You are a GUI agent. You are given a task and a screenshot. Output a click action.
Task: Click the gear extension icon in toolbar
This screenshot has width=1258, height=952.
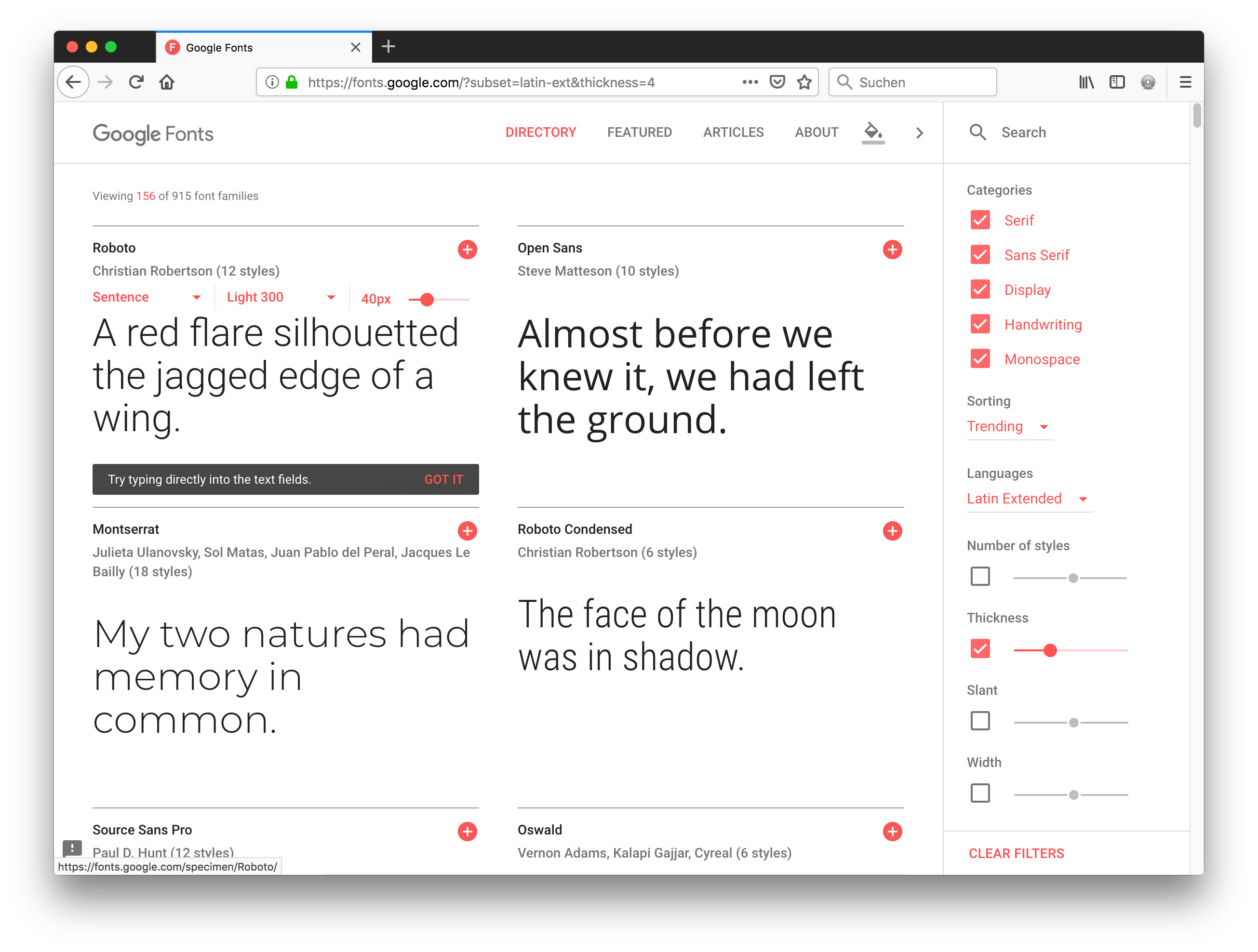coord(1147,82)
